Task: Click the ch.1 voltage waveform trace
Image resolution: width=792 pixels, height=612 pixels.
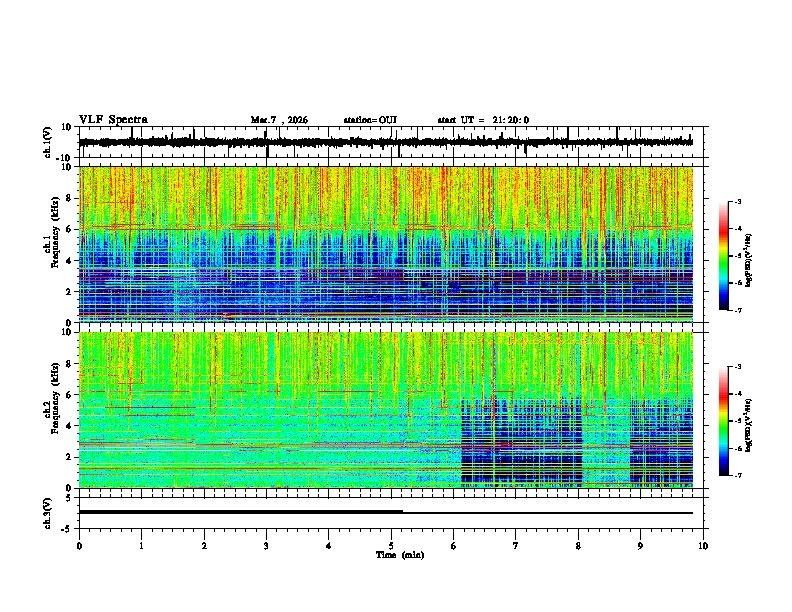Action: pyautogui.click(x=386, y=142)
